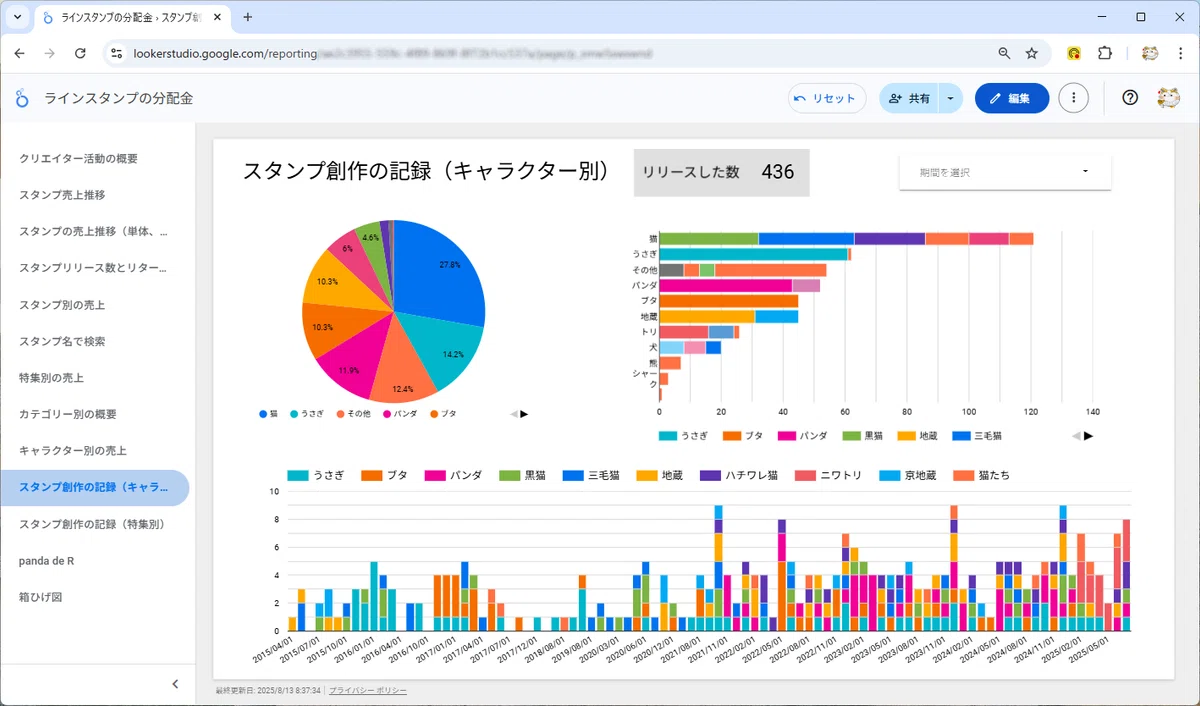Click the 編集 edit button

click(x=1012, y=98)
